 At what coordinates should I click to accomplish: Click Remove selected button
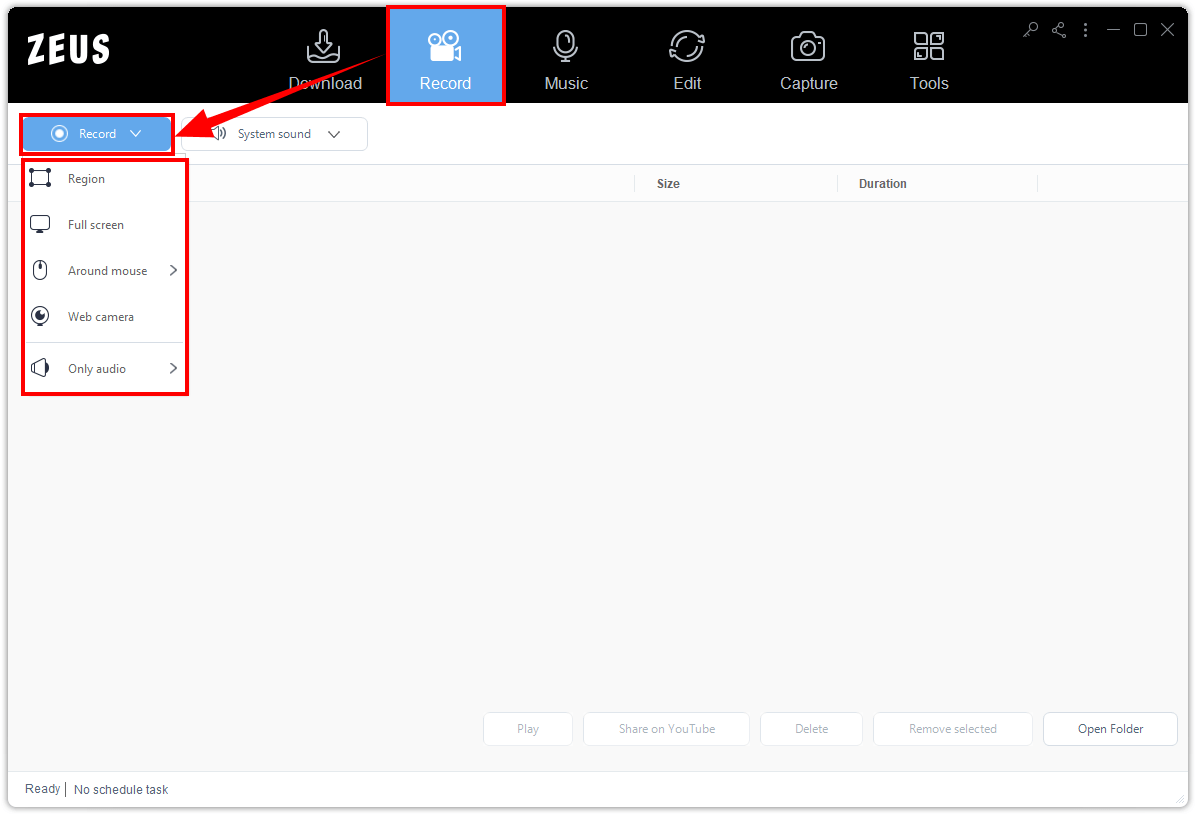953,729
